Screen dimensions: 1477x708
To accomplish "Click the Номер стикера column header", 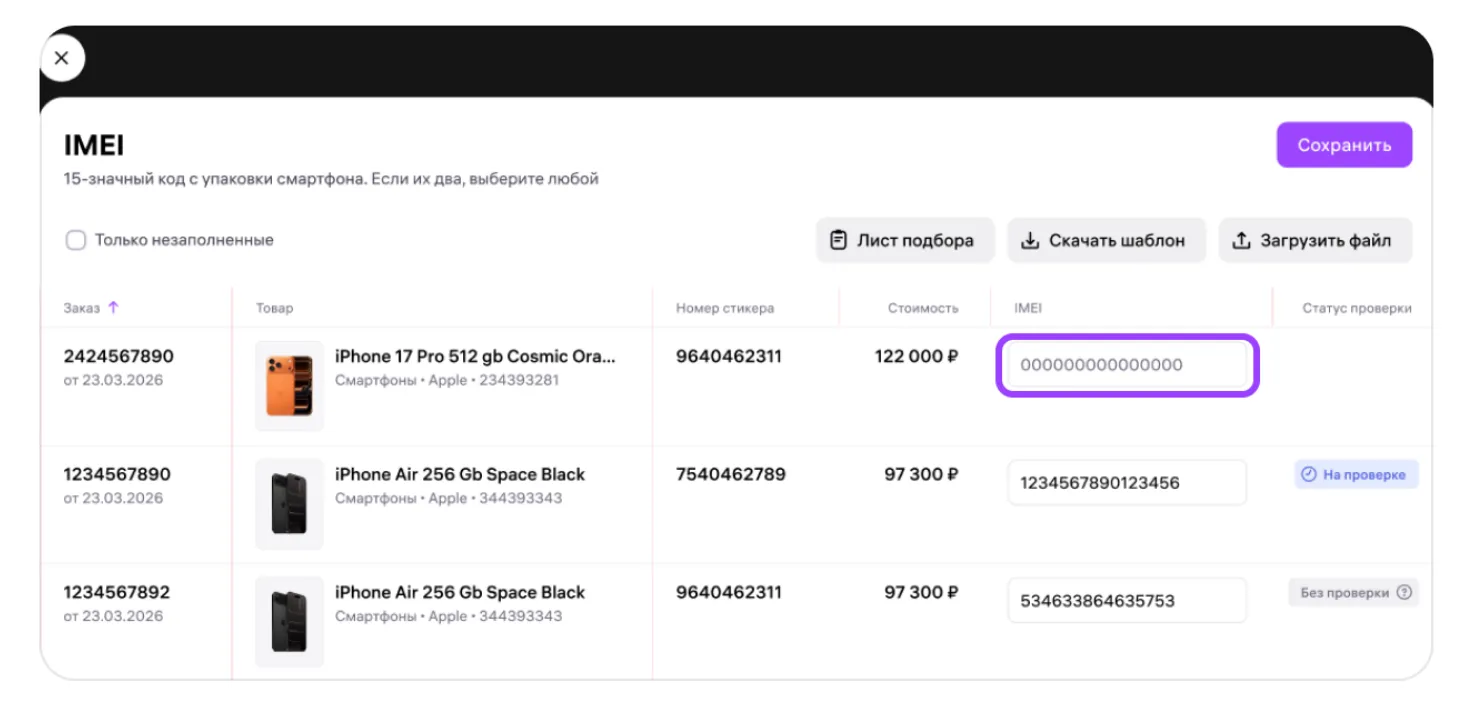I will coord(724,308).
